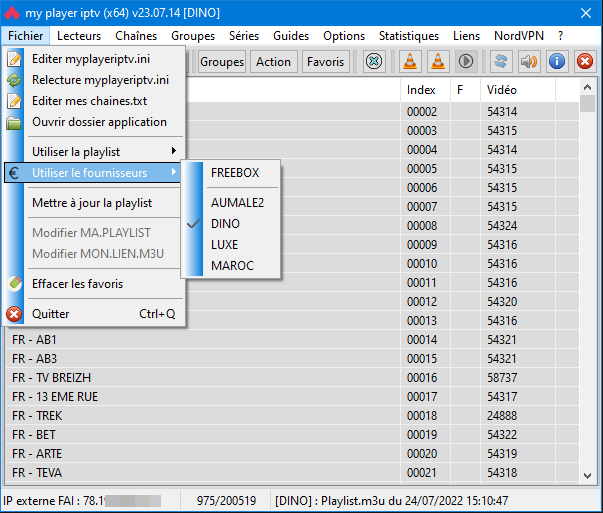Open the Séries menu
This screenshot has width=603, height=513.
pos(244,36)
